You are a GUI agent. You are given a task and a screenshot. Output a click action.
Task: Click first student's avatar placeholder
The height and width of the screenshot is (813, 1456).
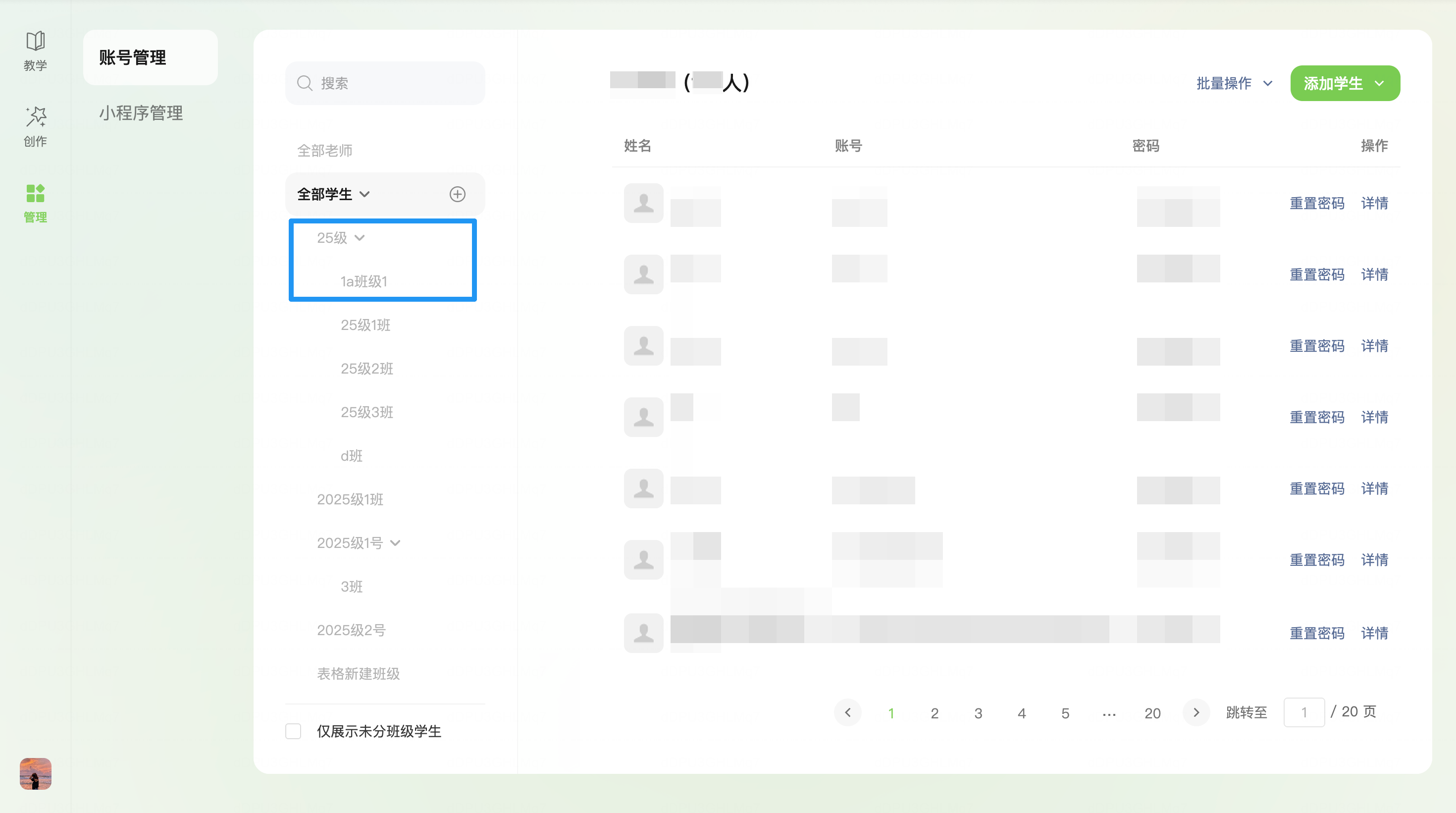pyautogui.click(x=643, y=203)
